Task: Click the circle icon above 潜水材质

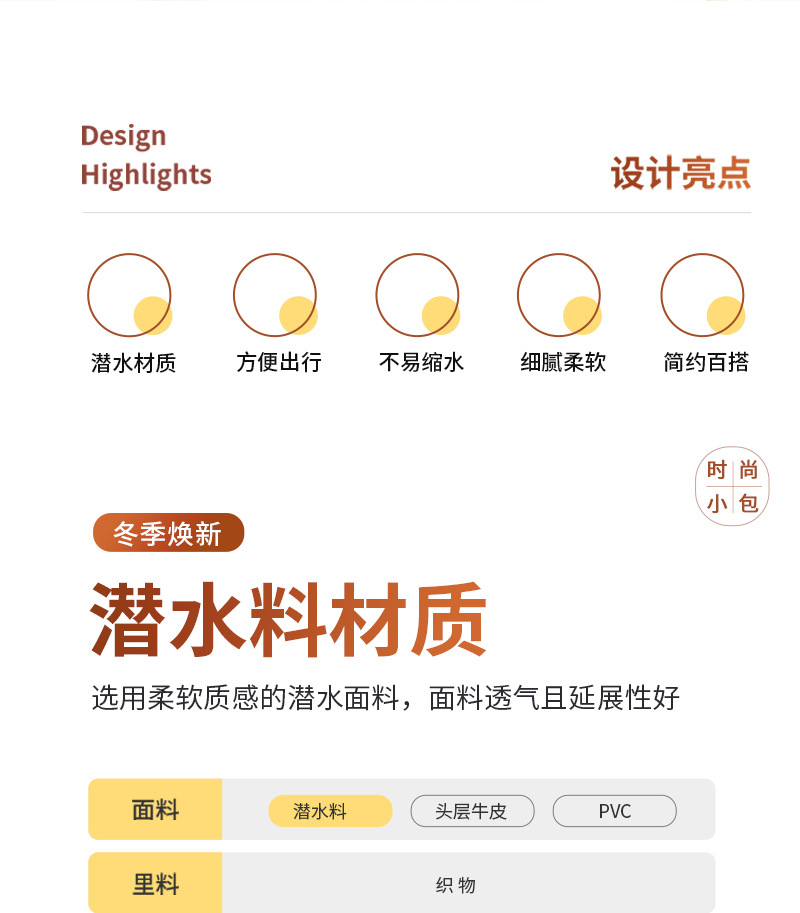Action: coord(129,296)
